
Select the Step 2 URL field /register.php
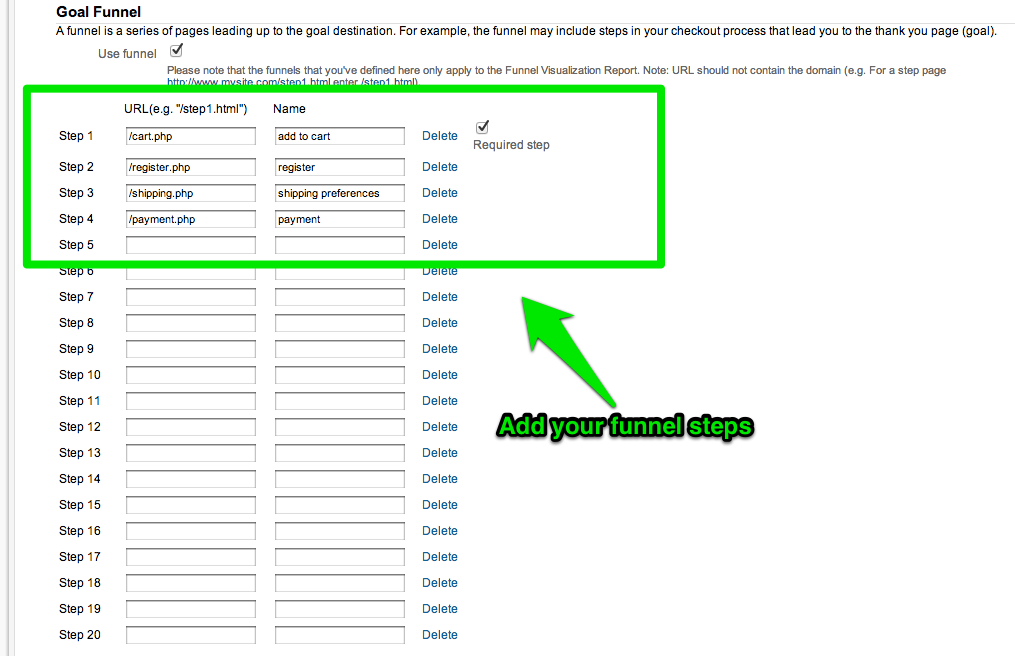191,167
